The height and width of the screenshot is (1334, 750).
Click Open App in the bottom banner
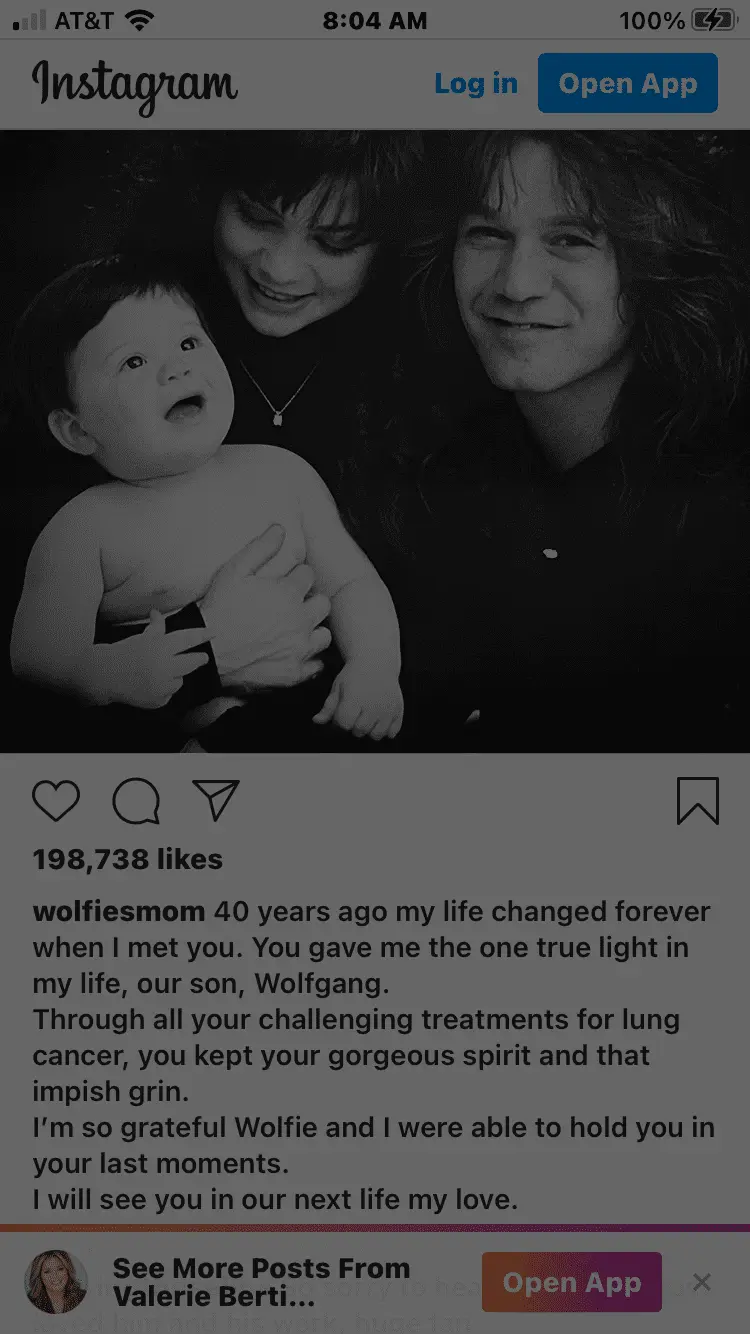(x=572, y=1282)
